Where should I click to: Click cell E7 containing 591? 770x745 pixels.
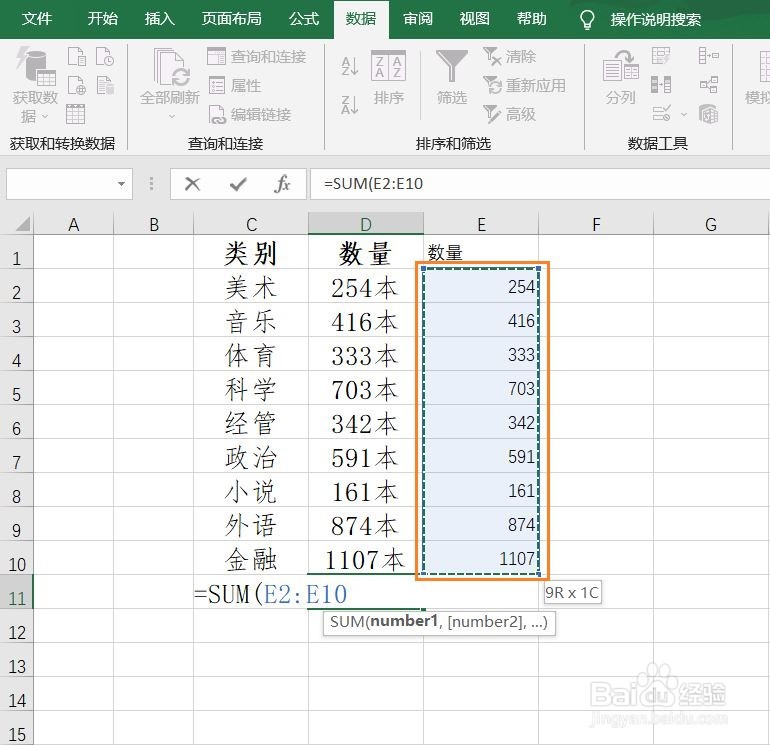pos(481,456)
